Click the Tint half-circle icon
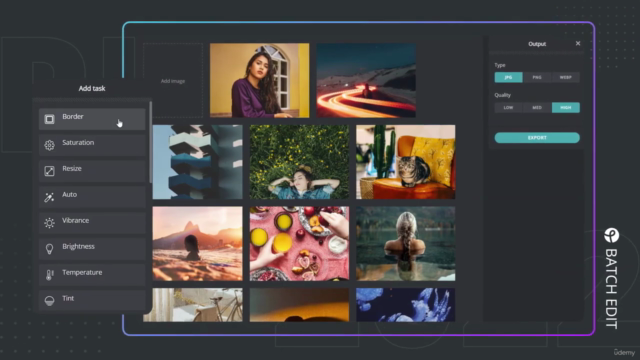This screenshot has width=640, height=360. coord(49,301)
